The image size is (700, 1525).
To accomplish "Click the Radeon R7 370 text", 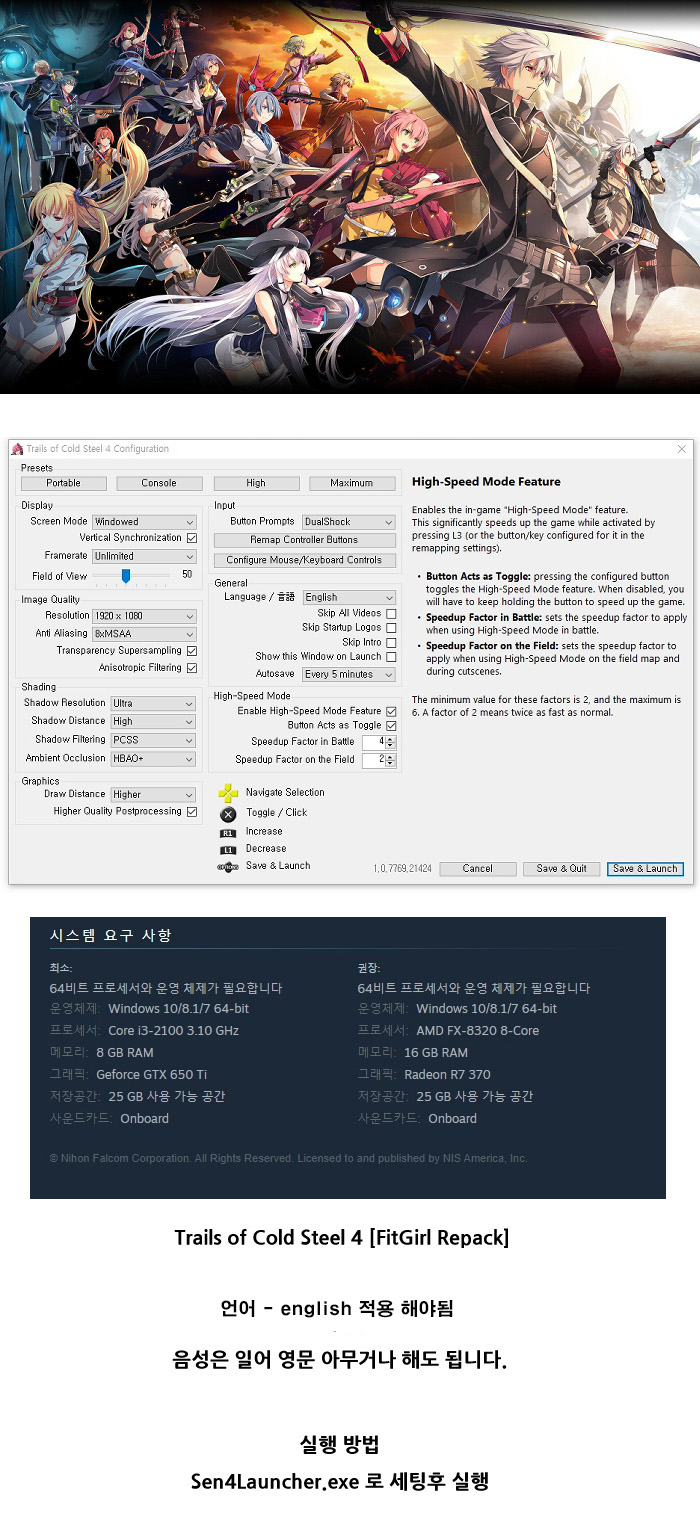I will pyautogui.click(x=447, y=1075).
